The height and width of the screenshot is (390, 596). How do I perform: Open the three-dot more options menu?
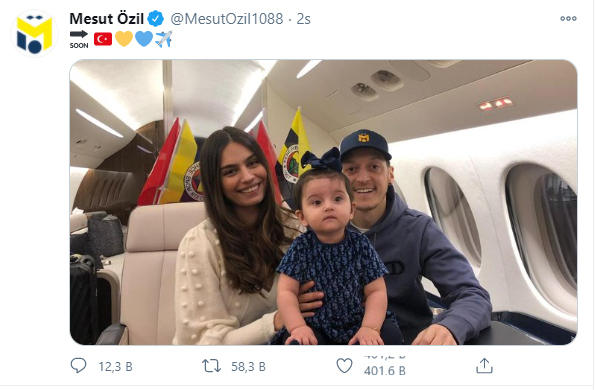[x=568, y=18]
